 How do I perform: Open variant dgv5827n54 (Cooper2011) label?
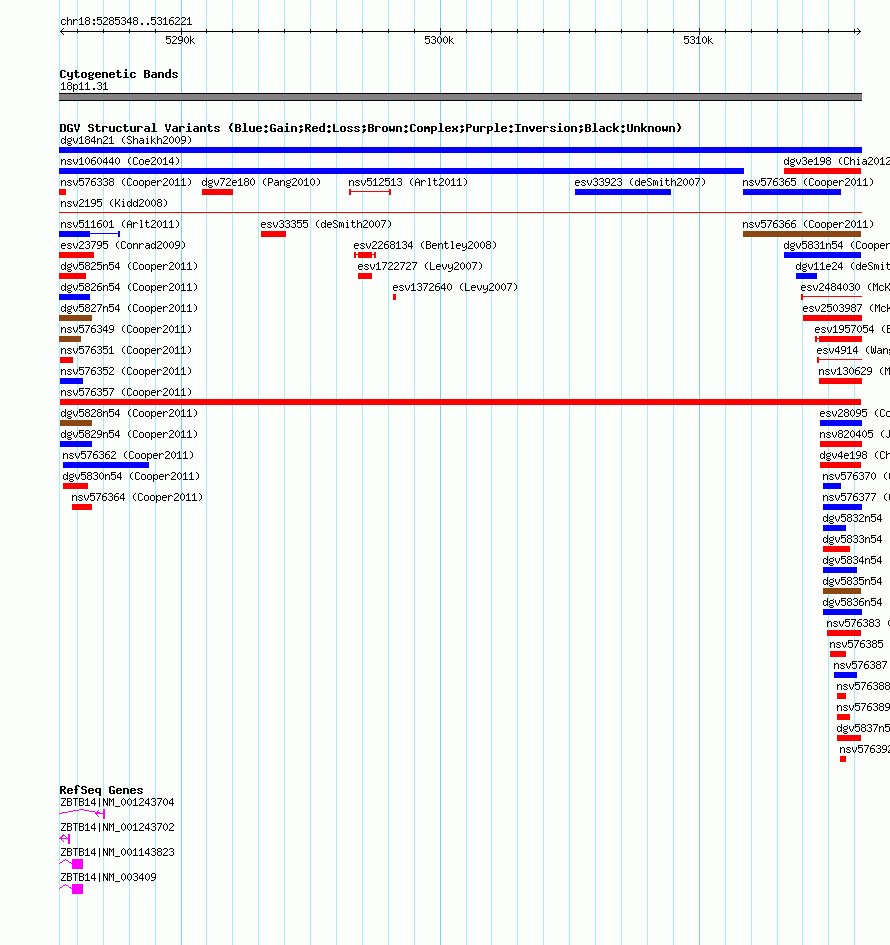pos(129,309)
